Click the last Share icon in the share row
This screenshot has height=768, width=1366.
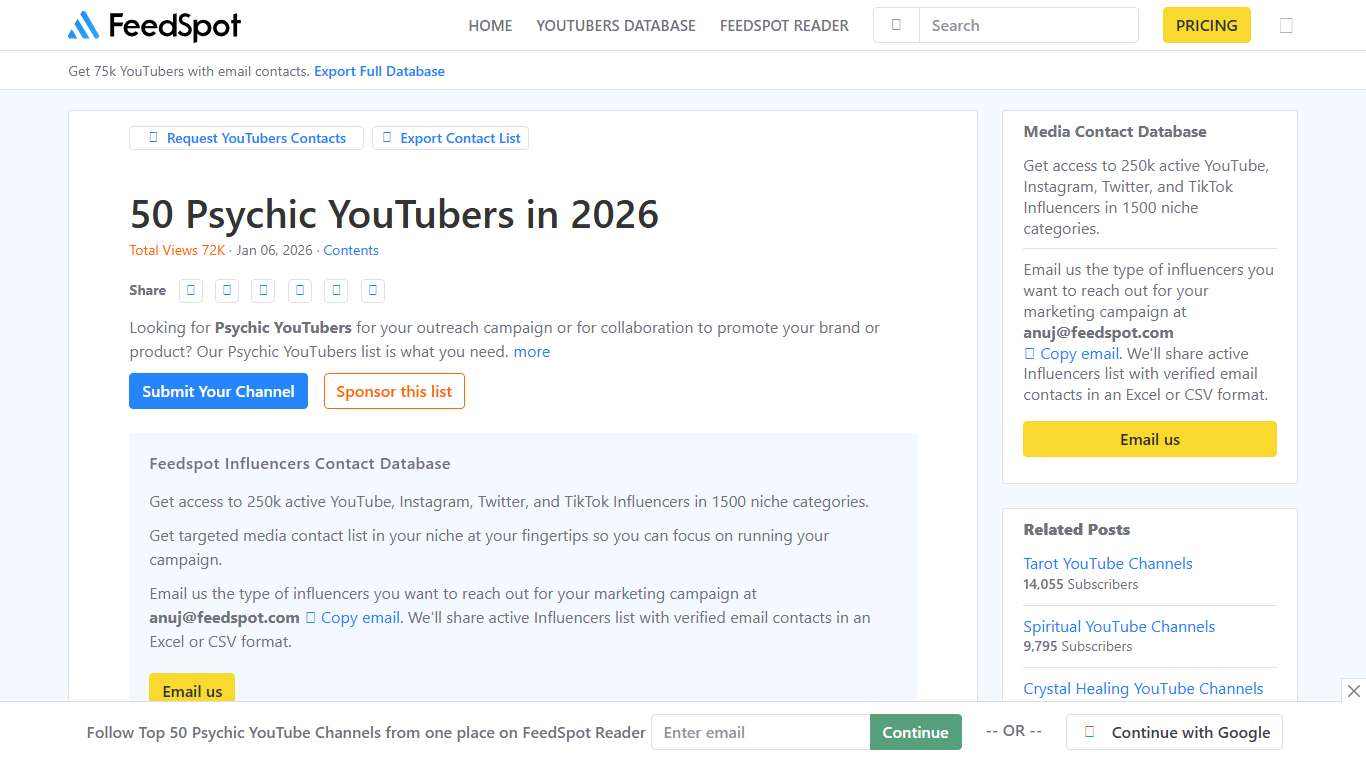[x=372, y=290]
